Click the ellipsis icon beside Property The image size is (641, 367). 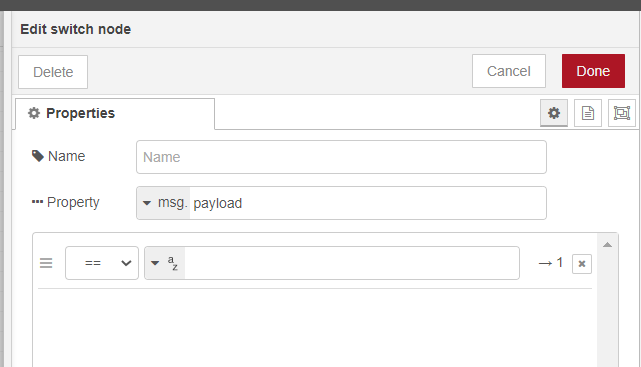click(37, 201)
